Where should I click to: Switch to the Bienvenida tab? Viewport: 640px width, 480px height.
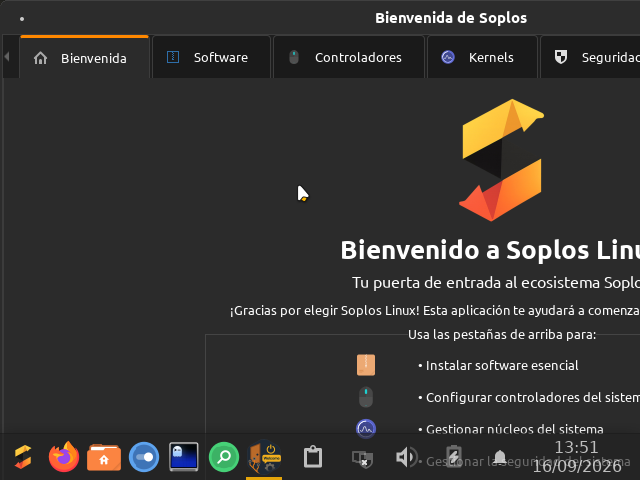click(84, 58)
